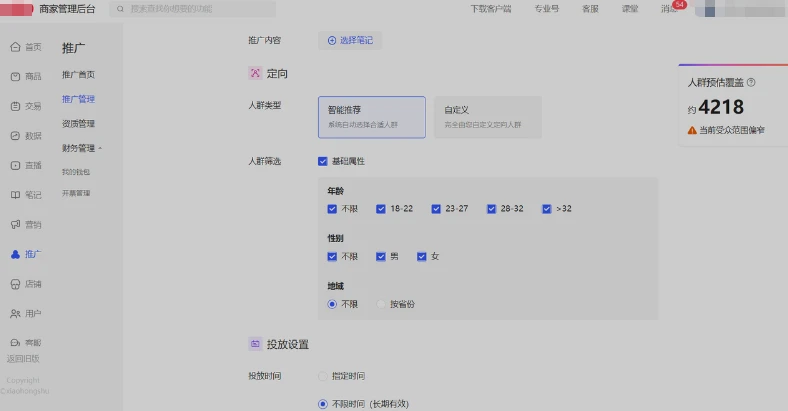Click the 4218 coverage estimate value
This screenshot has width=788, height=411.
pos(721,107)
